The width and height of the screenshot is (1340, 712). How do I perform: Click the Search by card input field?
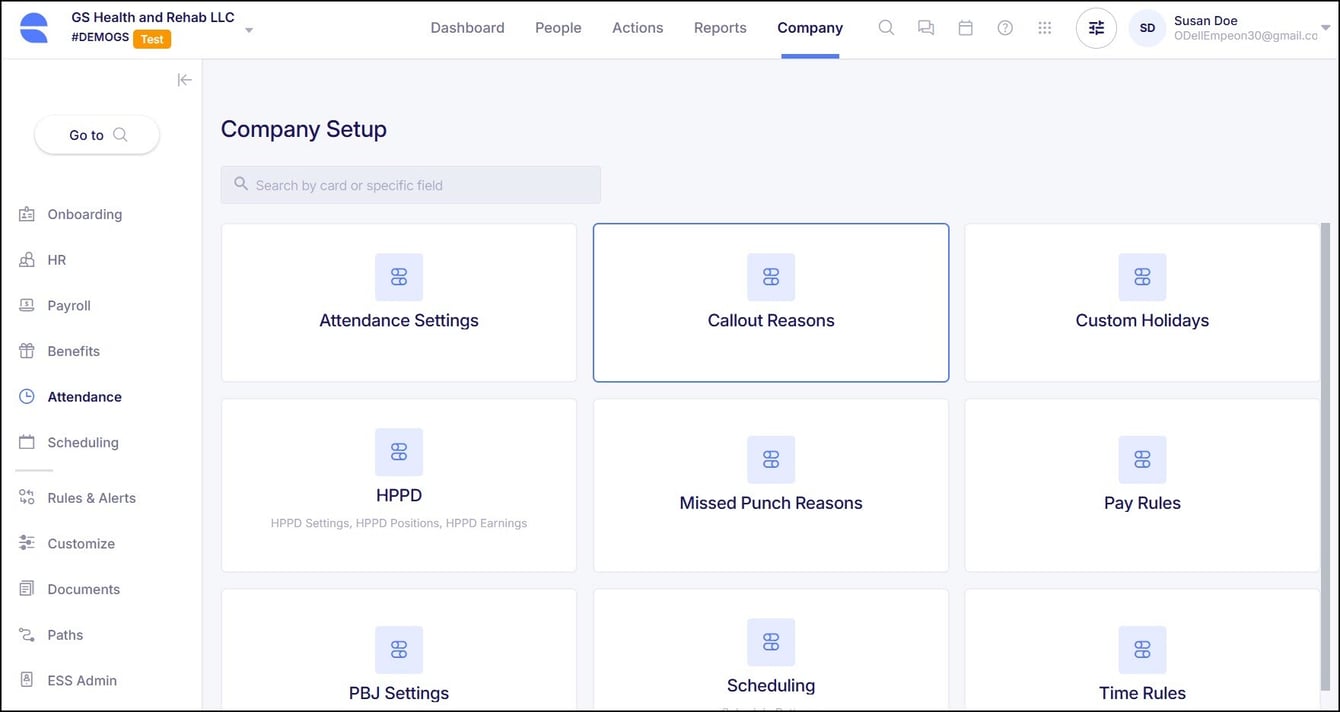pyautogui.click(x=410, y=185)
